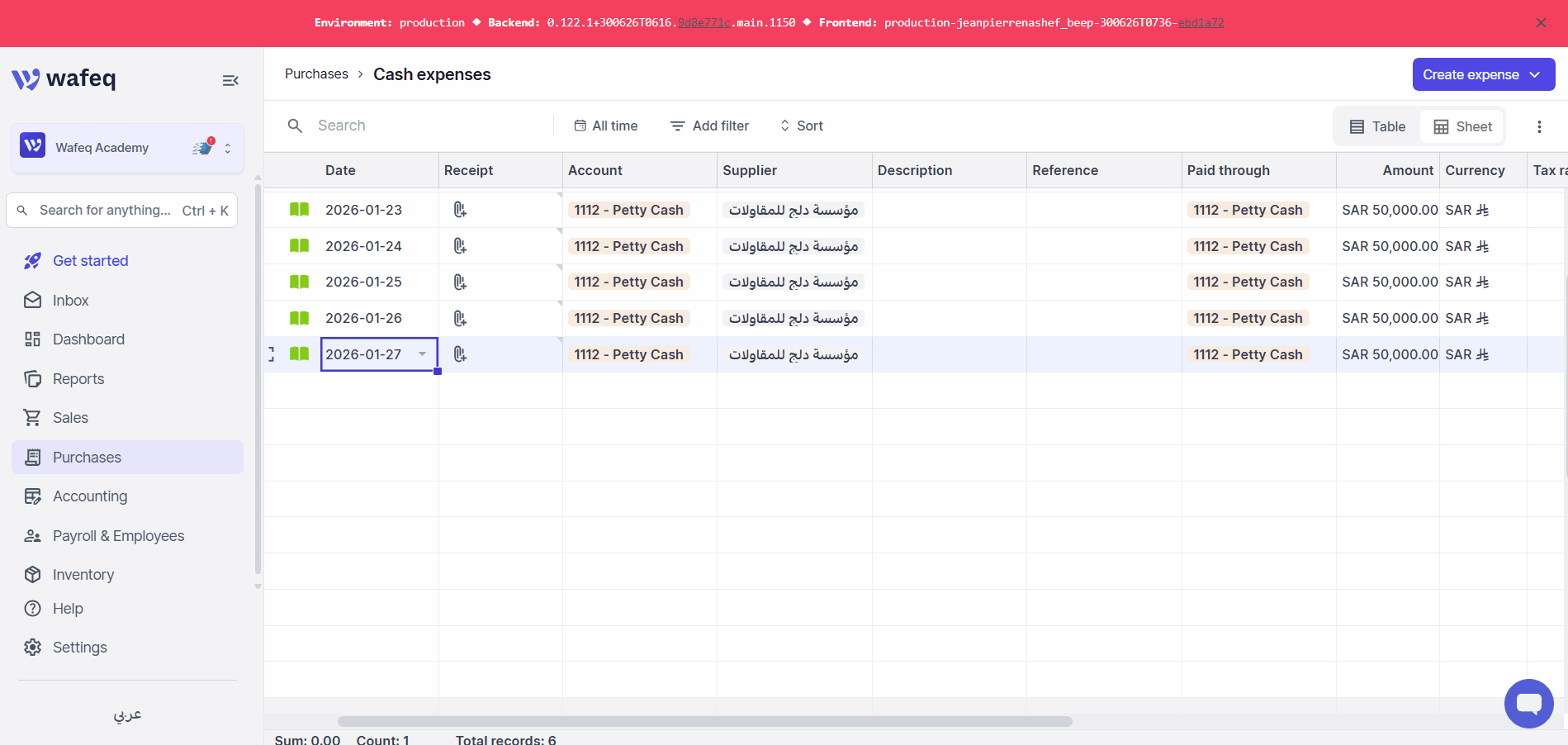The image size is (1568, 745).
Task: Close the environment banner
Action: pyautogui.click(x=1541, y=23)
